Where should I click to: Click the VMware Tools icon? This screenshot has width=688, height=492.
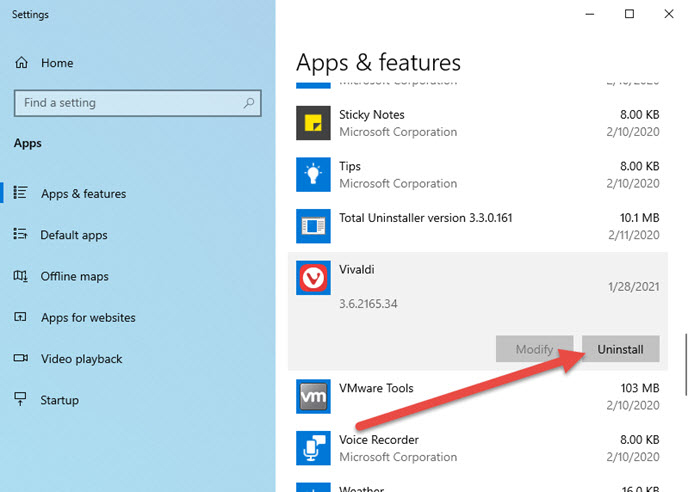pyautogui.click(x=313, y=396)
